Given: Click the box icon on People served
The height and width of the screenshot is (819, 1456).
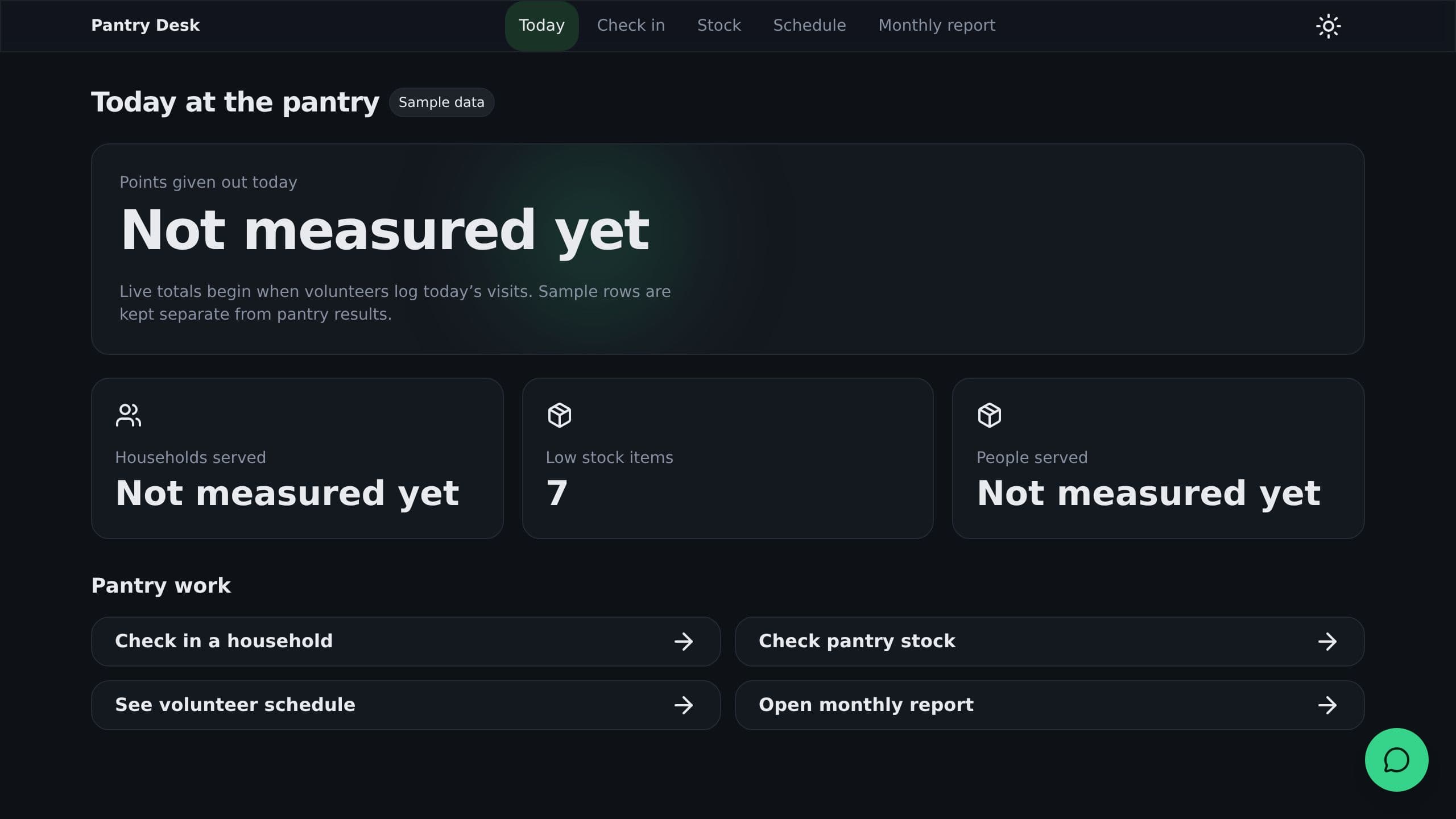Looking at the screenshot, I should click(x=989, y=415).
